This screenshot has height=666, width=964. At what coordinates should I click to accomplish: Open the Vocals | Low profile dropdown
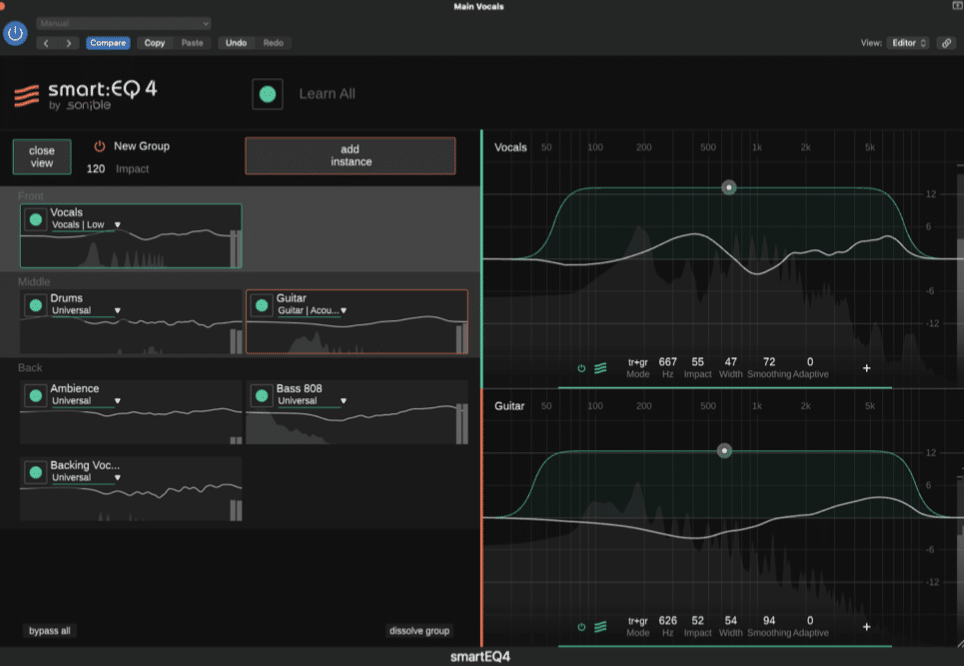pyautogui.click(x=85, y=225)
